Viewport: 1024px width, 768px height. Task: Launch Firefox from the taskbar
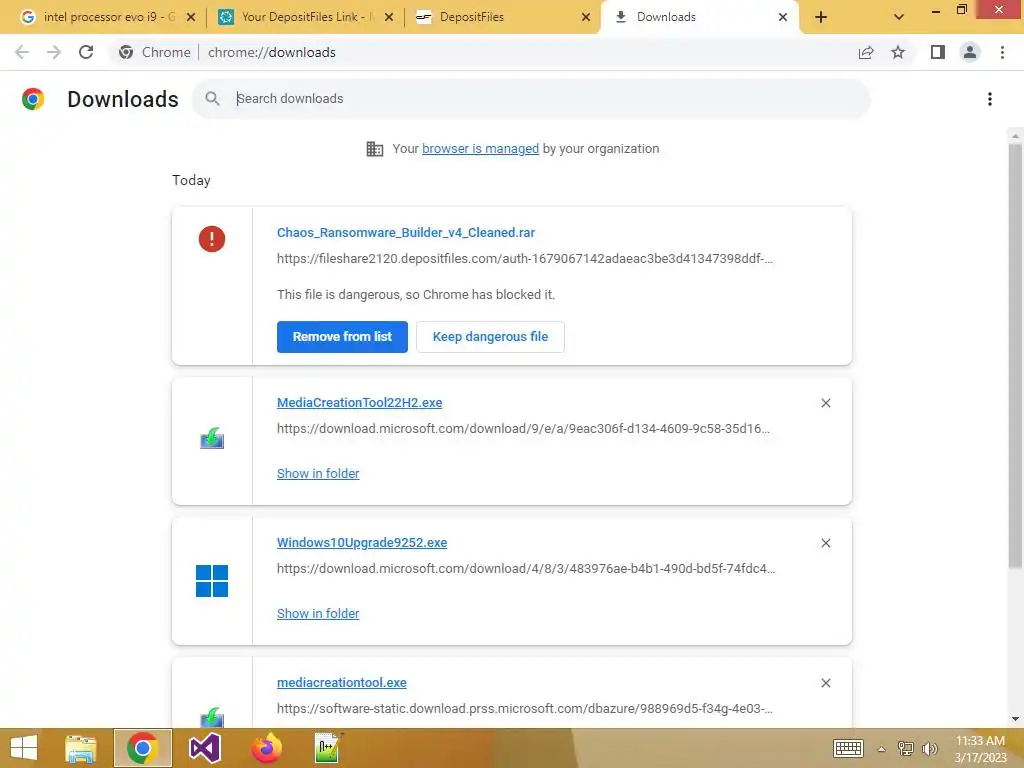point(266,748)
